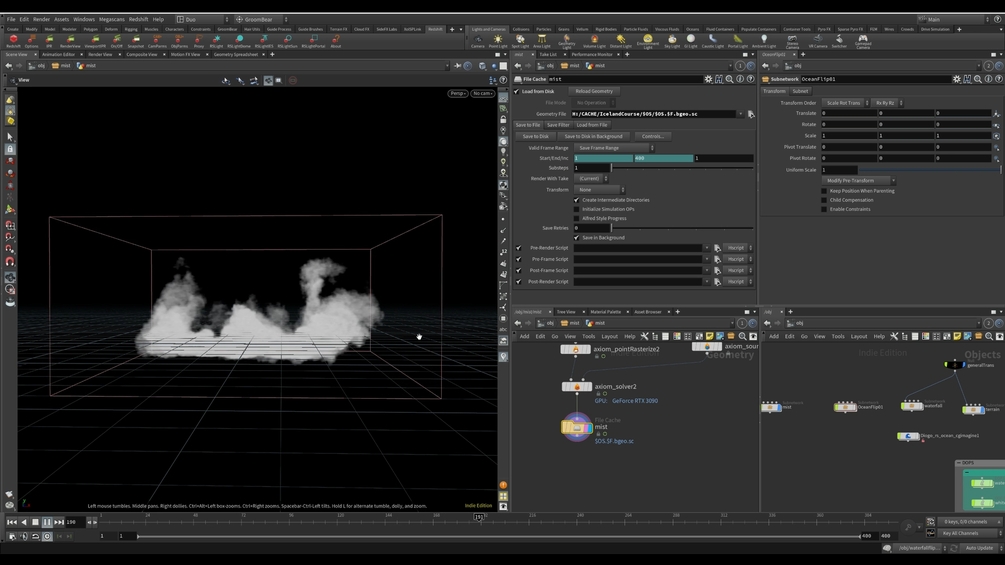Open the Valid Frame Range dropdown

[x=614, y=148]
